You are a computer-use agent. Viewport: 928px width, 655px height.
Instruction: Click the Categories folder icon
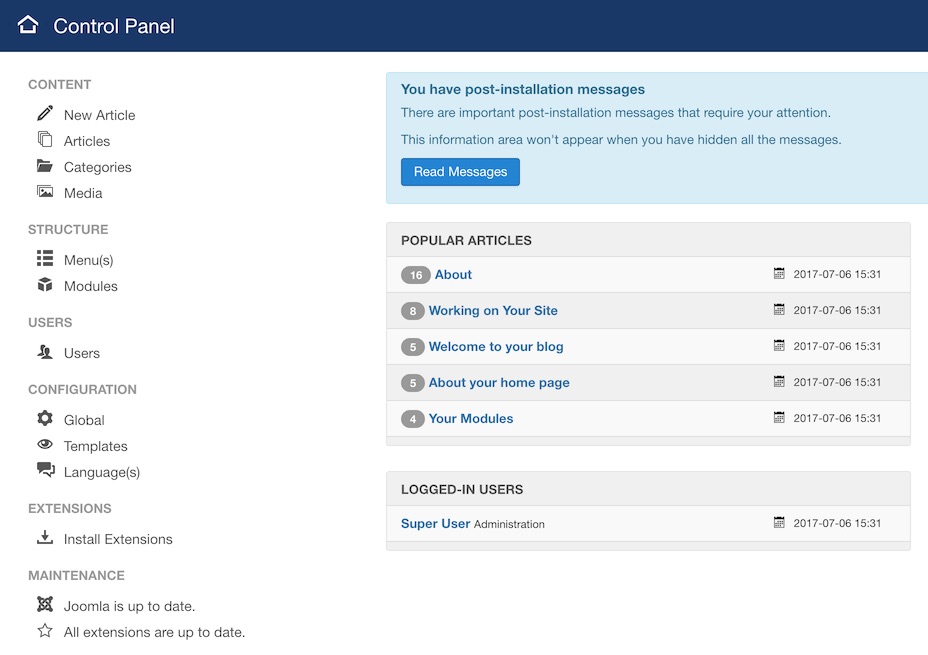[x=45, y=166]
